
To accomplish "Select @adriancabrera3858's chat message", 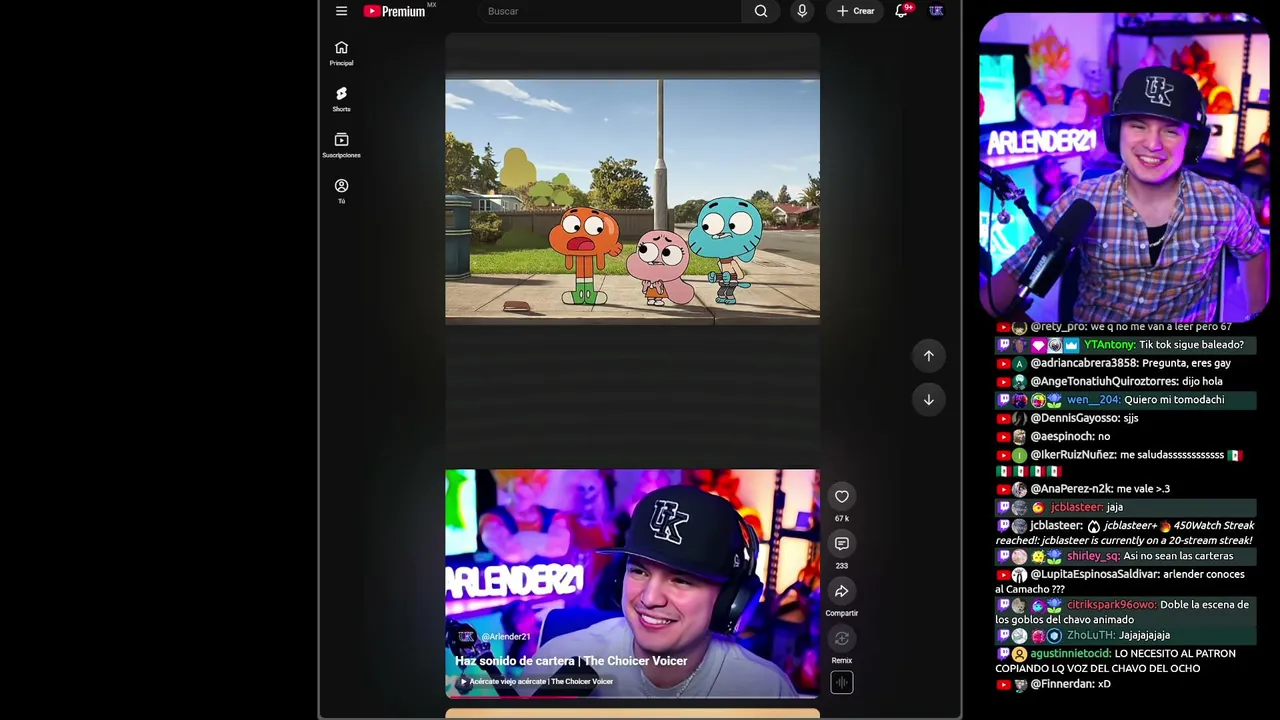I will (x=1113, y=363).
